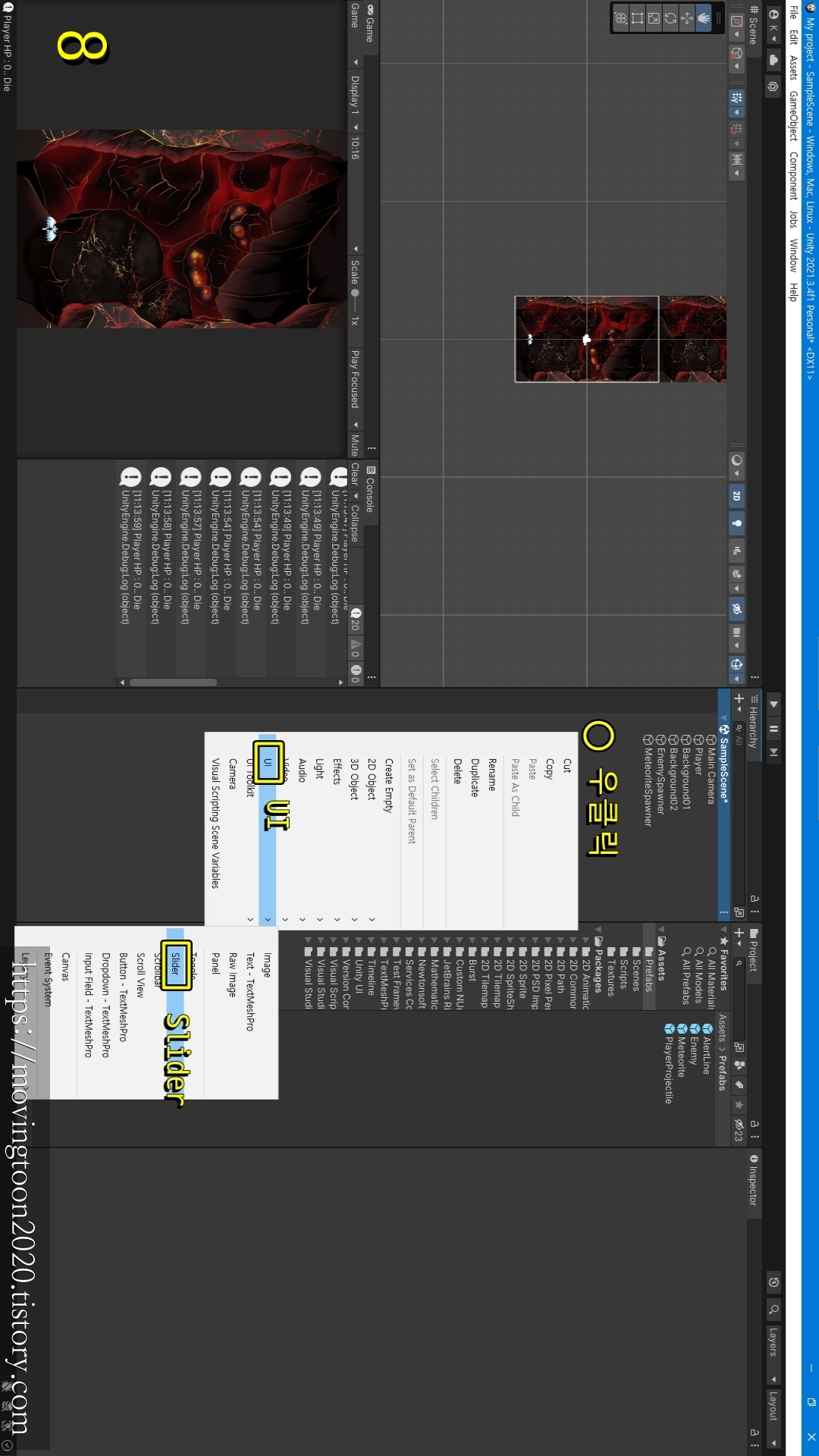The height and width of the screenshot is (1456, 819).
Task: Open the account K dropdown
Action: 773,28
